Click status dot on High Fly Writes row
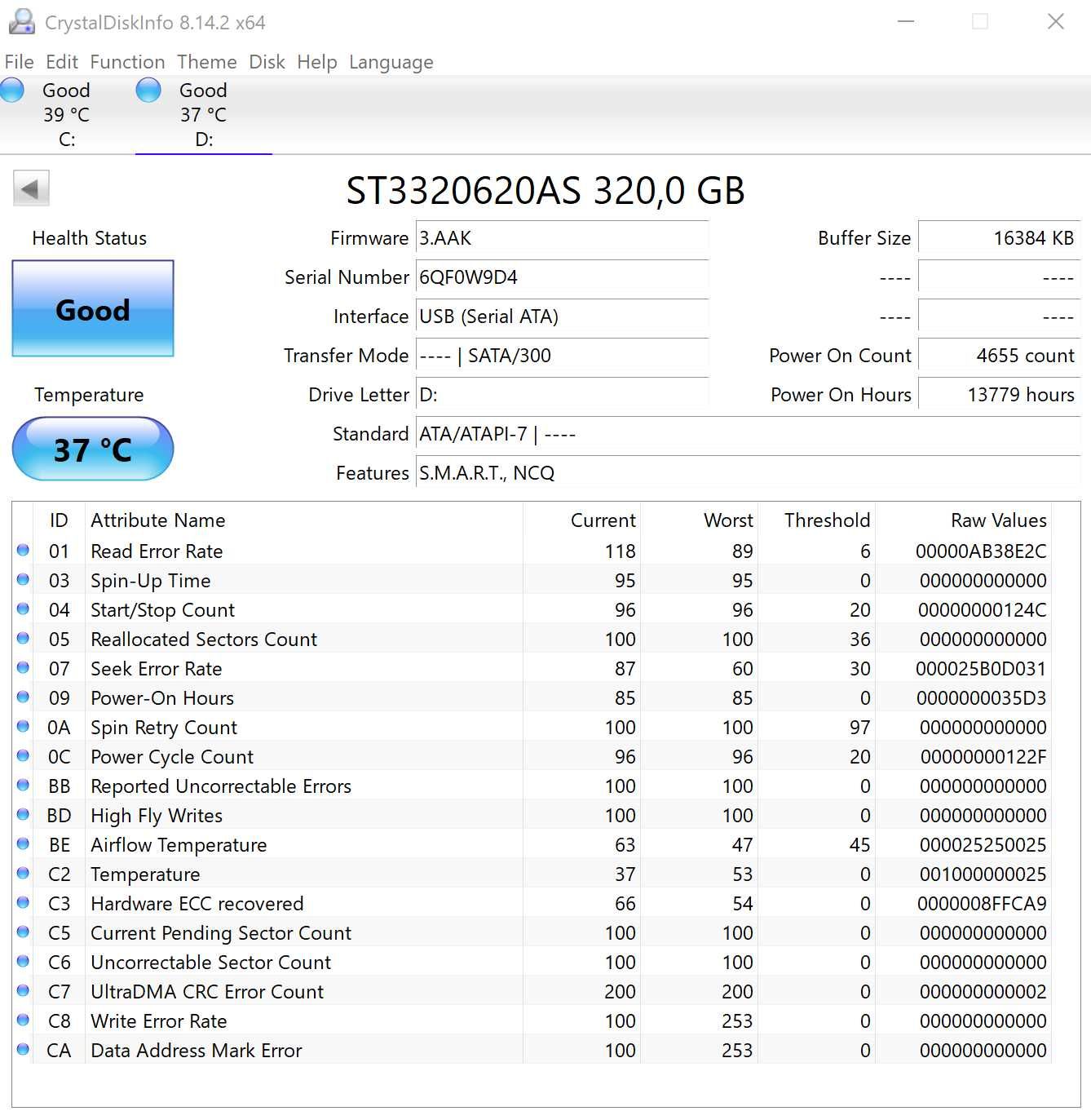This screenshot has width=1091, height=1120. tap(23, 815)
